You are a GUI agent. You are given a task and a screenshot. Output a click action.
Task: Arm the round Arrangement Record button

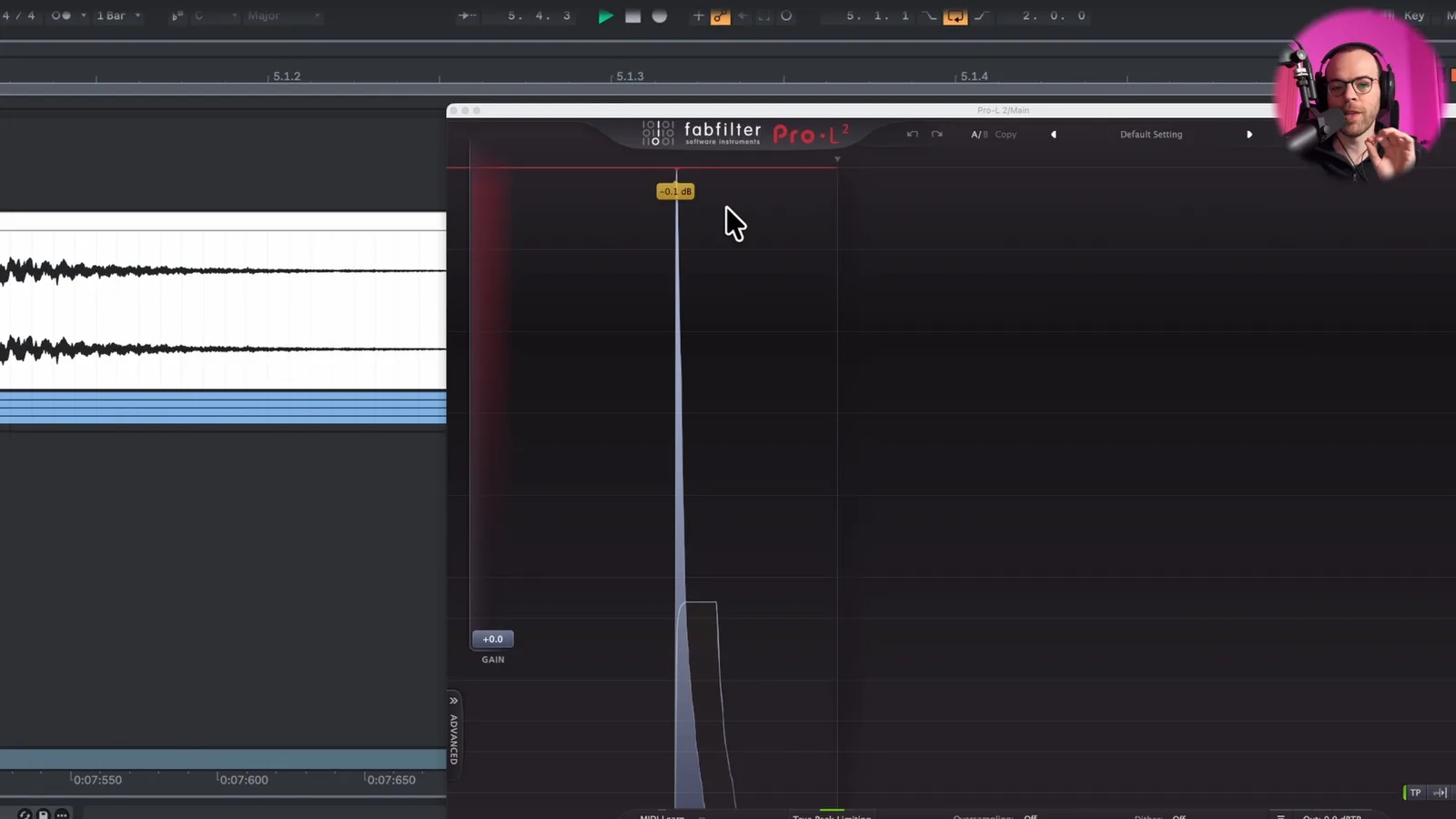(x=660, y=16)
